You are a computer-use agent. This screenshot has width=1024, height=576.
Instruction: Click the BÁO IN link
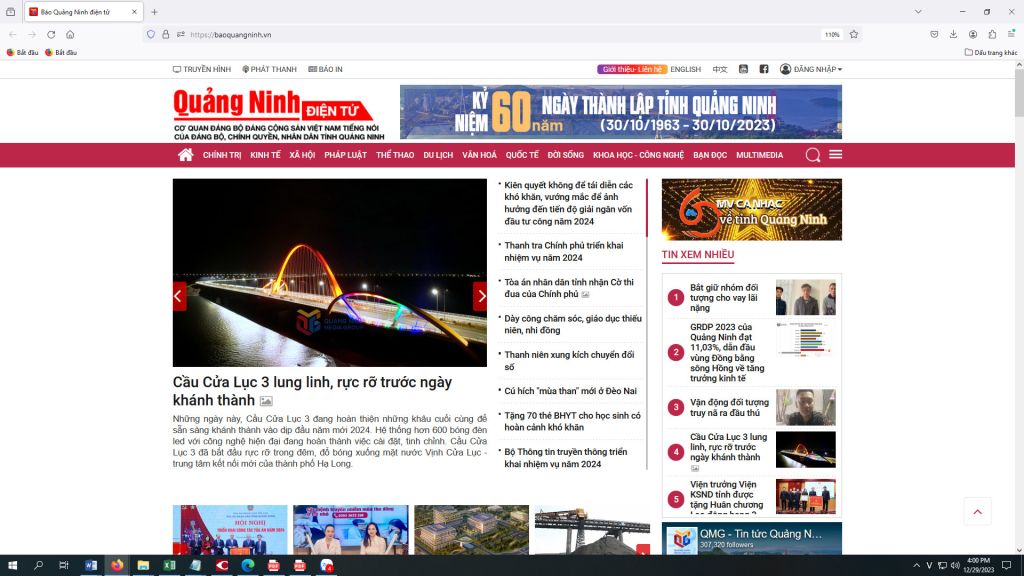tap(325, 69)
